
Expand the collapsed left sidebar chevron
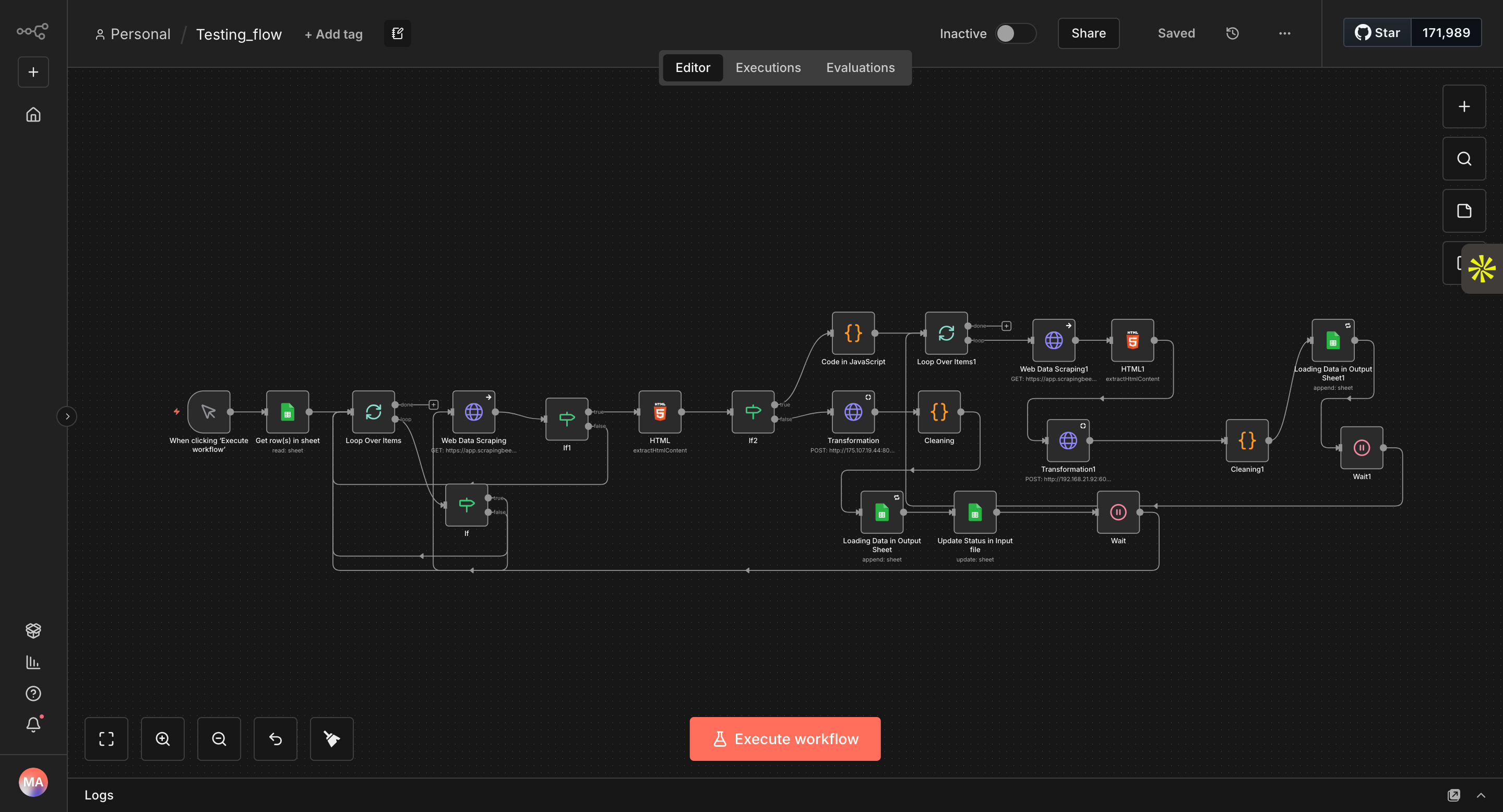67,416
